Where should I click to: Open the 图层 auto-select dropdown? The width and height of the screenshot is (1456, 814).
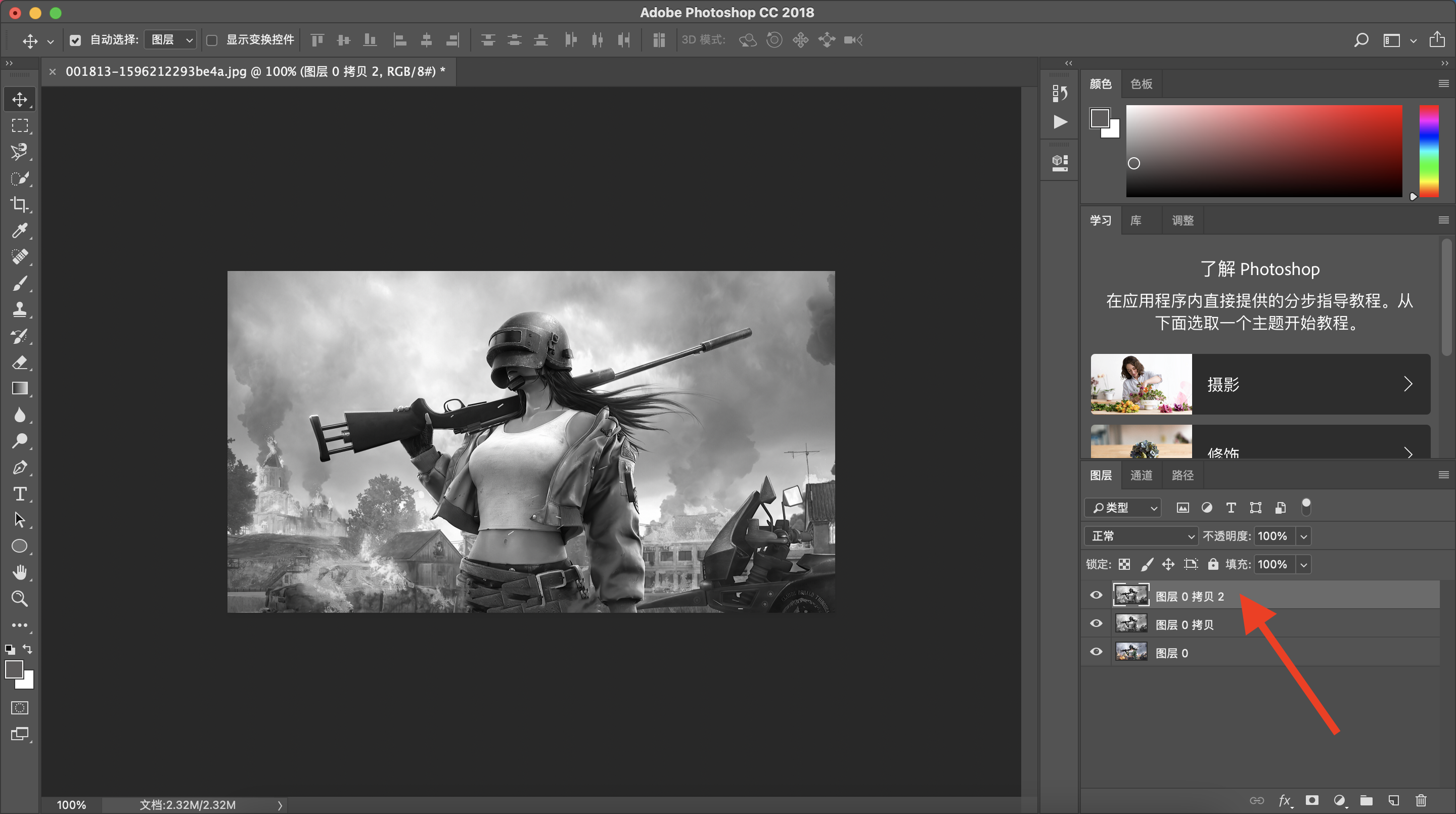pos(171,39)
